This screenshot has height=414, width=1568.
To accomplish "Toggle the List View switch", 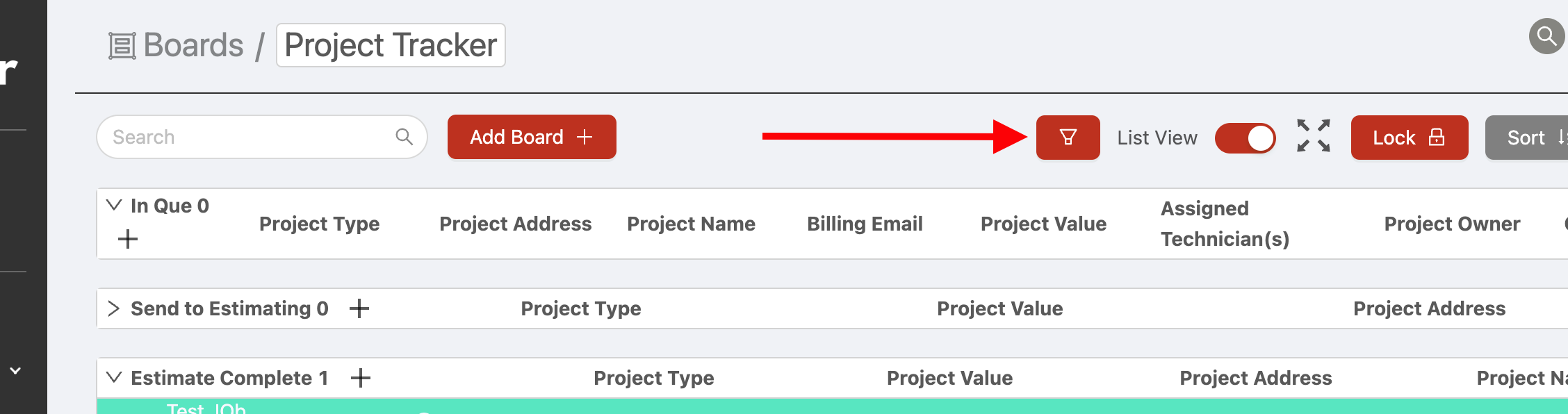I will tap(1245, 138).
